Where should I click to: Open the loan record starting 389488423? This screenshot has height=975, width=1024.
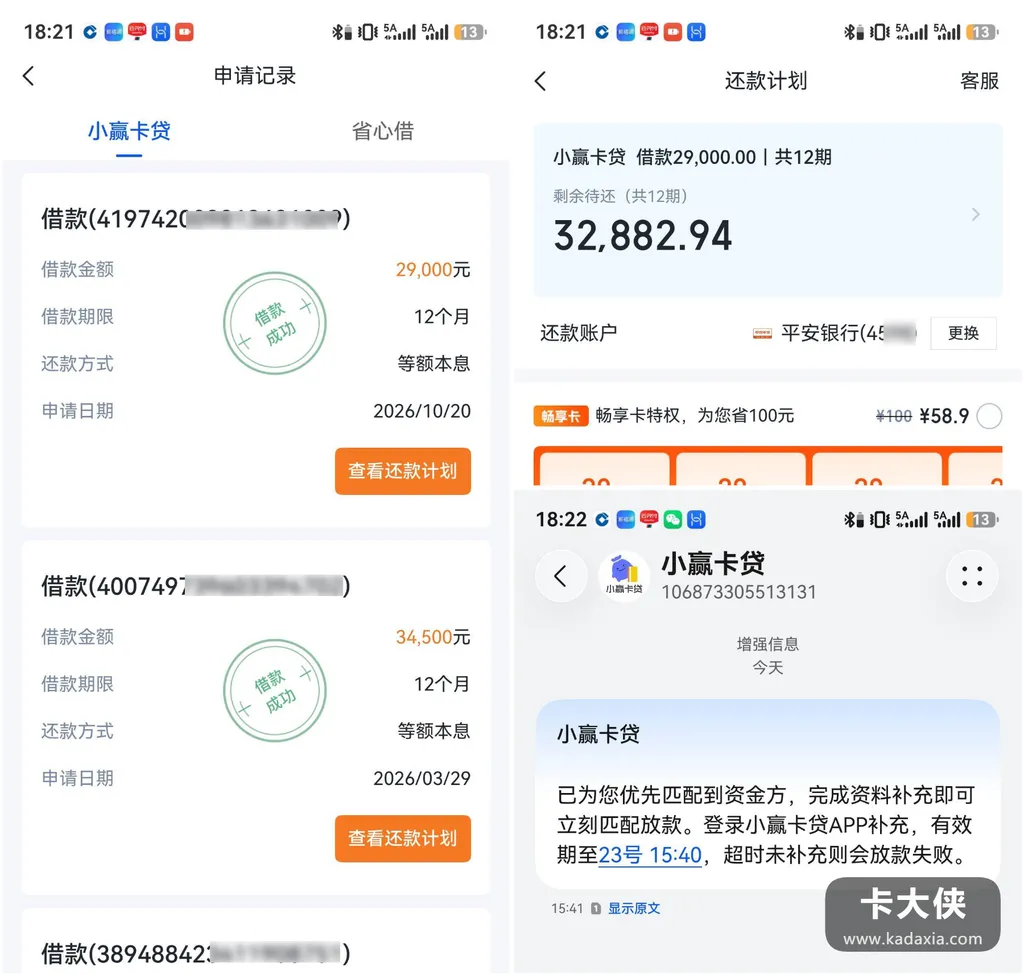(x=196, y=954)
